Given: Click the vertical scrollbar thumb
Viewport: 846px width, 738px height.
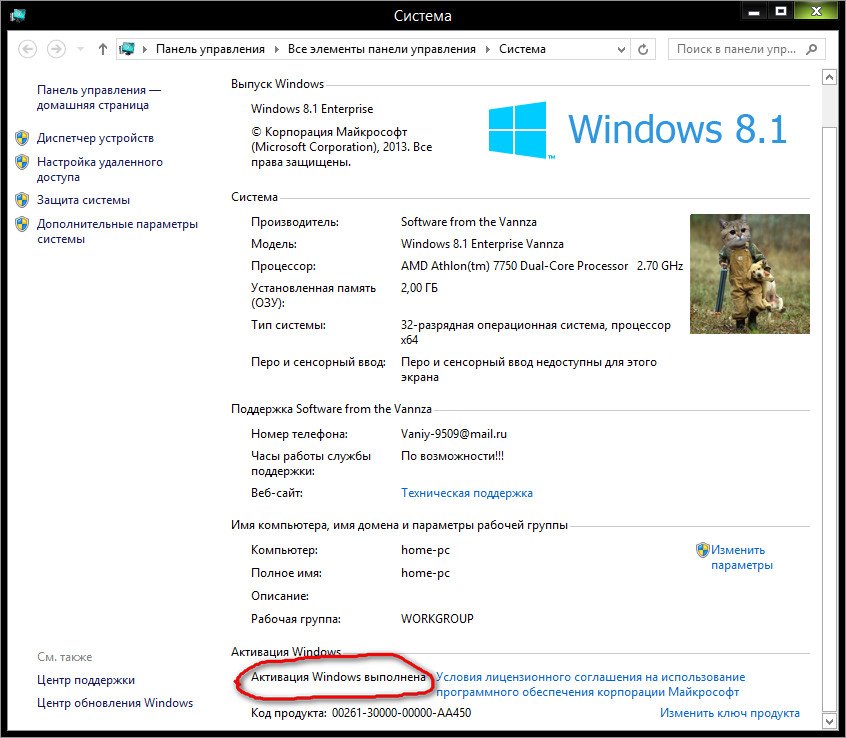Looking at the screenshot, I should pos(829,418).
